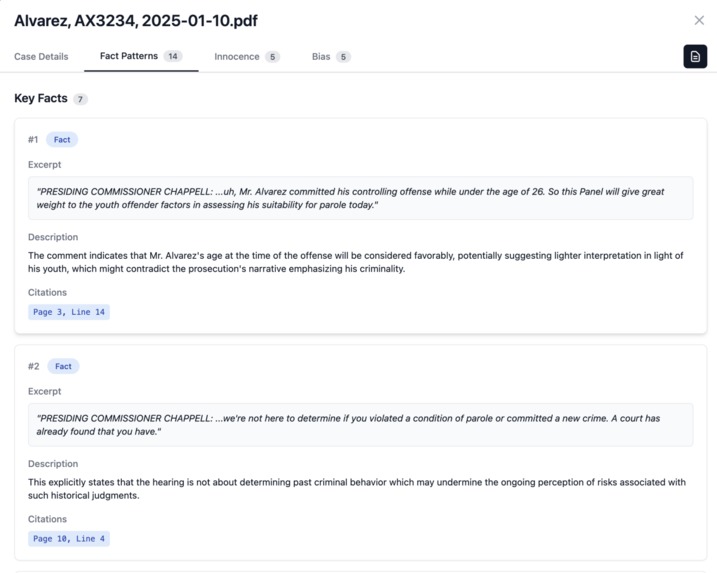Viewport: 717px width, 573px height.
Task: Select the Fact Patterns tab
Action: [x=141, y=56]
